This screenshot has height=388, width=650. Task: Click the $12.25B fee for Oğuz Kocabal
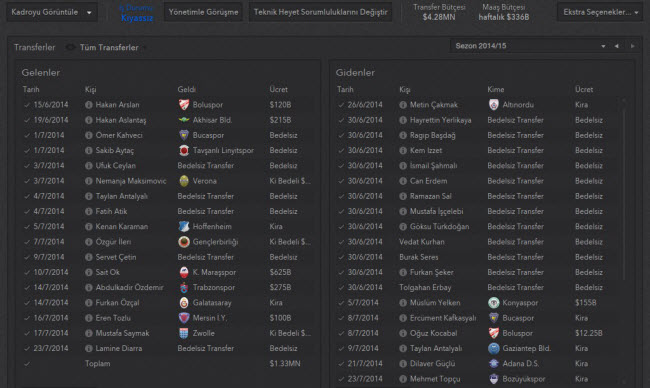pos(589,333)
